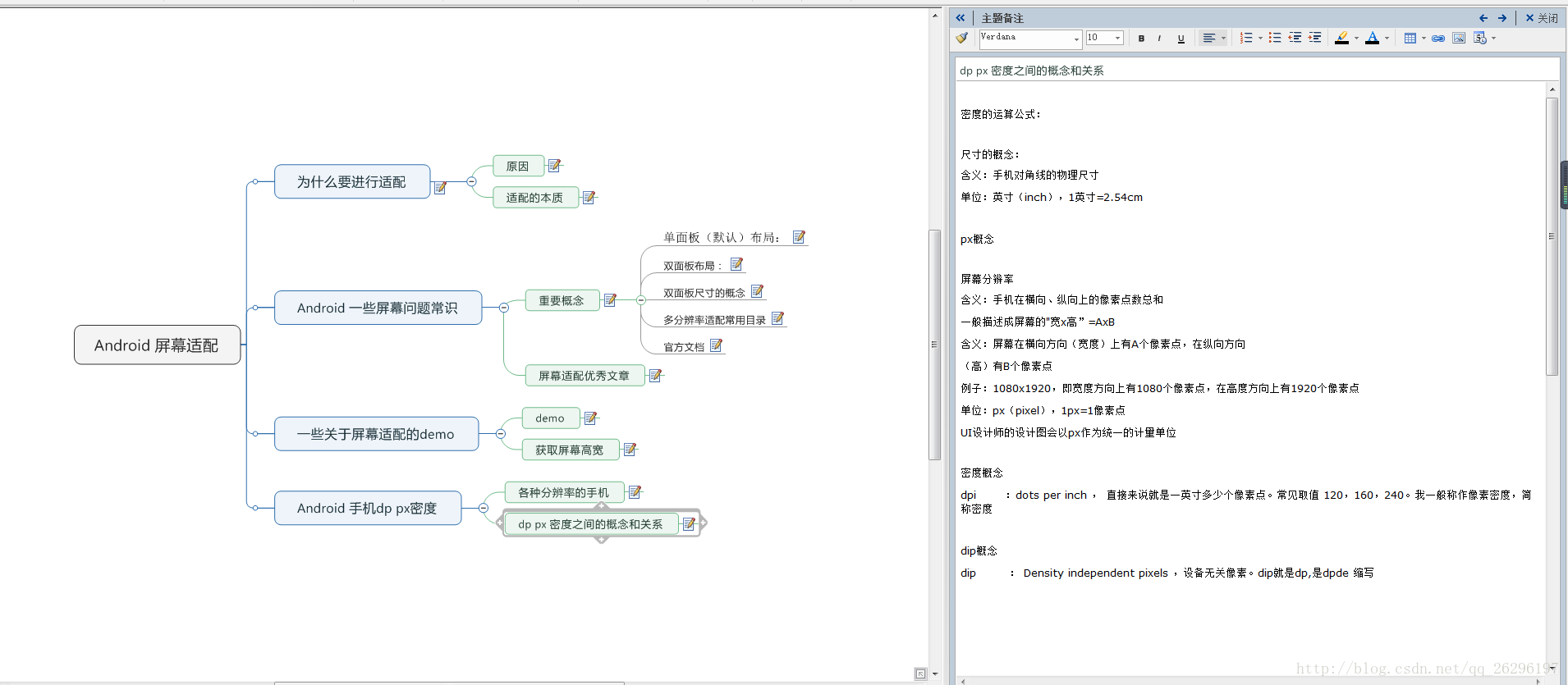
Task: Open note icon beside 多分辨率适配常用目录
Action: click(777, 318)
